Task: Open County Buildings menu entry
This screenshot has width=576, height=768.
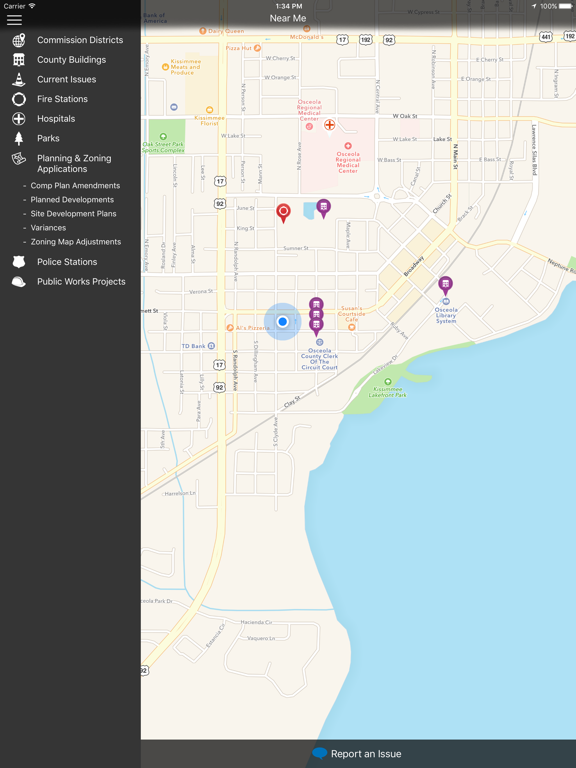Action: click(70, 60)
